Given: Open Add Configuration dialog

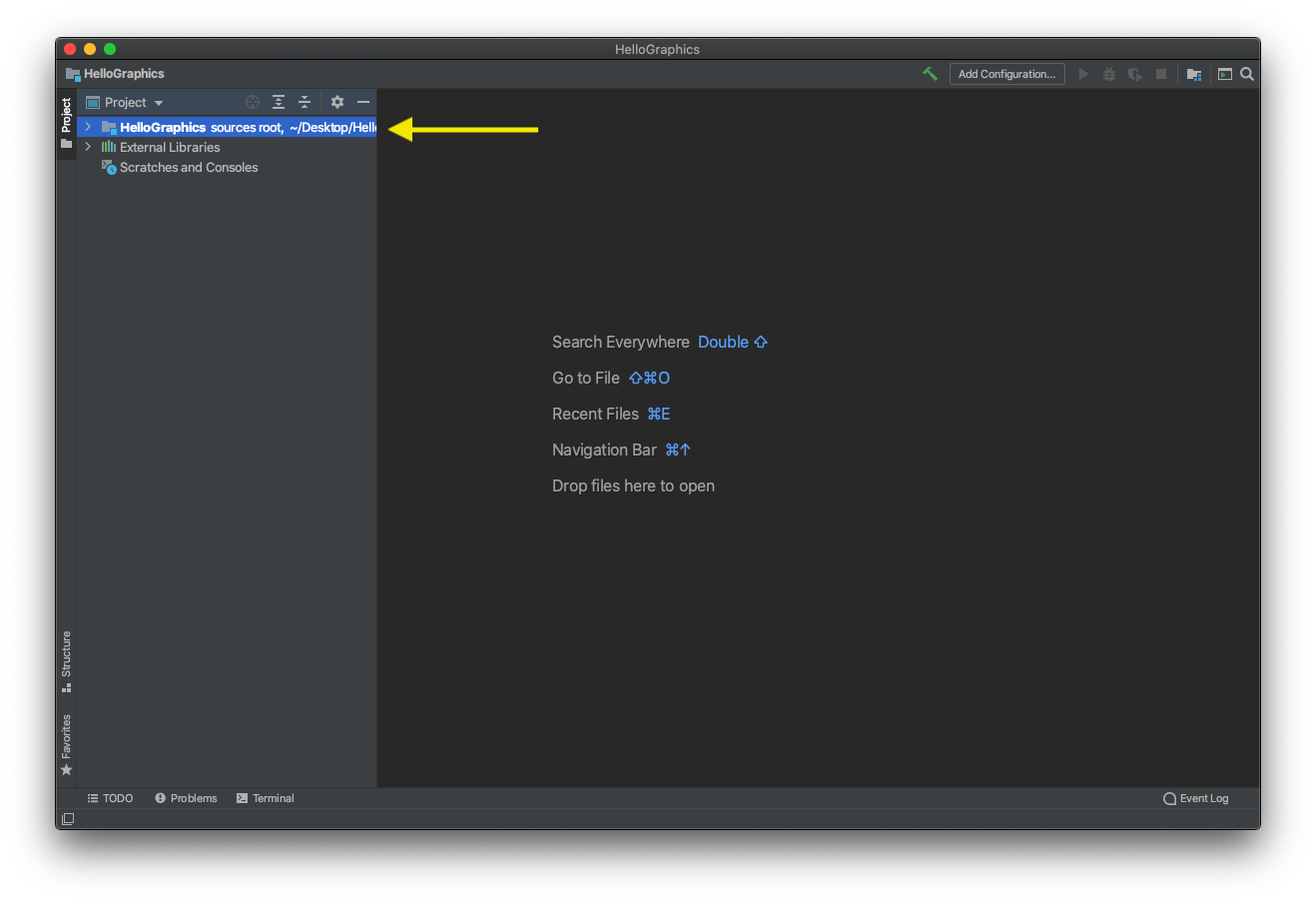Looking at the screenshot, I should pyautogui.click(x=1006, y=74).
